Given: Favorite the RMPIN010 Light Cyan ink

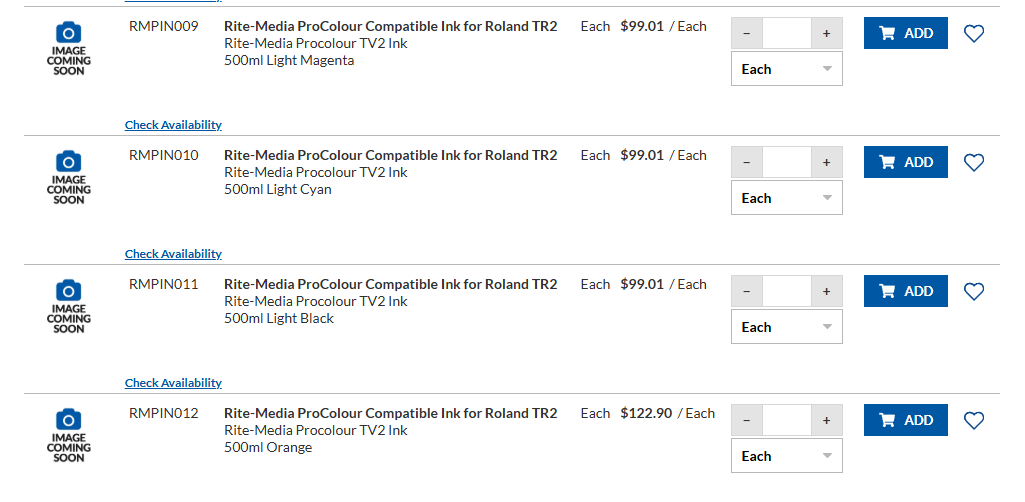Looking at the screenshot, I should [x=974, y=162].
